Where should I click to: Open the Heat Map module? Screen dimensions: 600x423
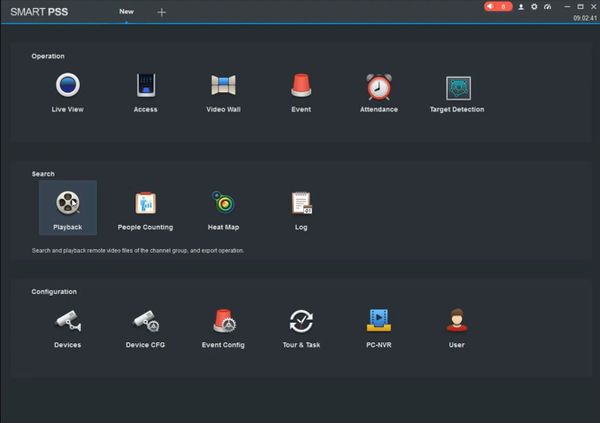click(x=223, y=210)
